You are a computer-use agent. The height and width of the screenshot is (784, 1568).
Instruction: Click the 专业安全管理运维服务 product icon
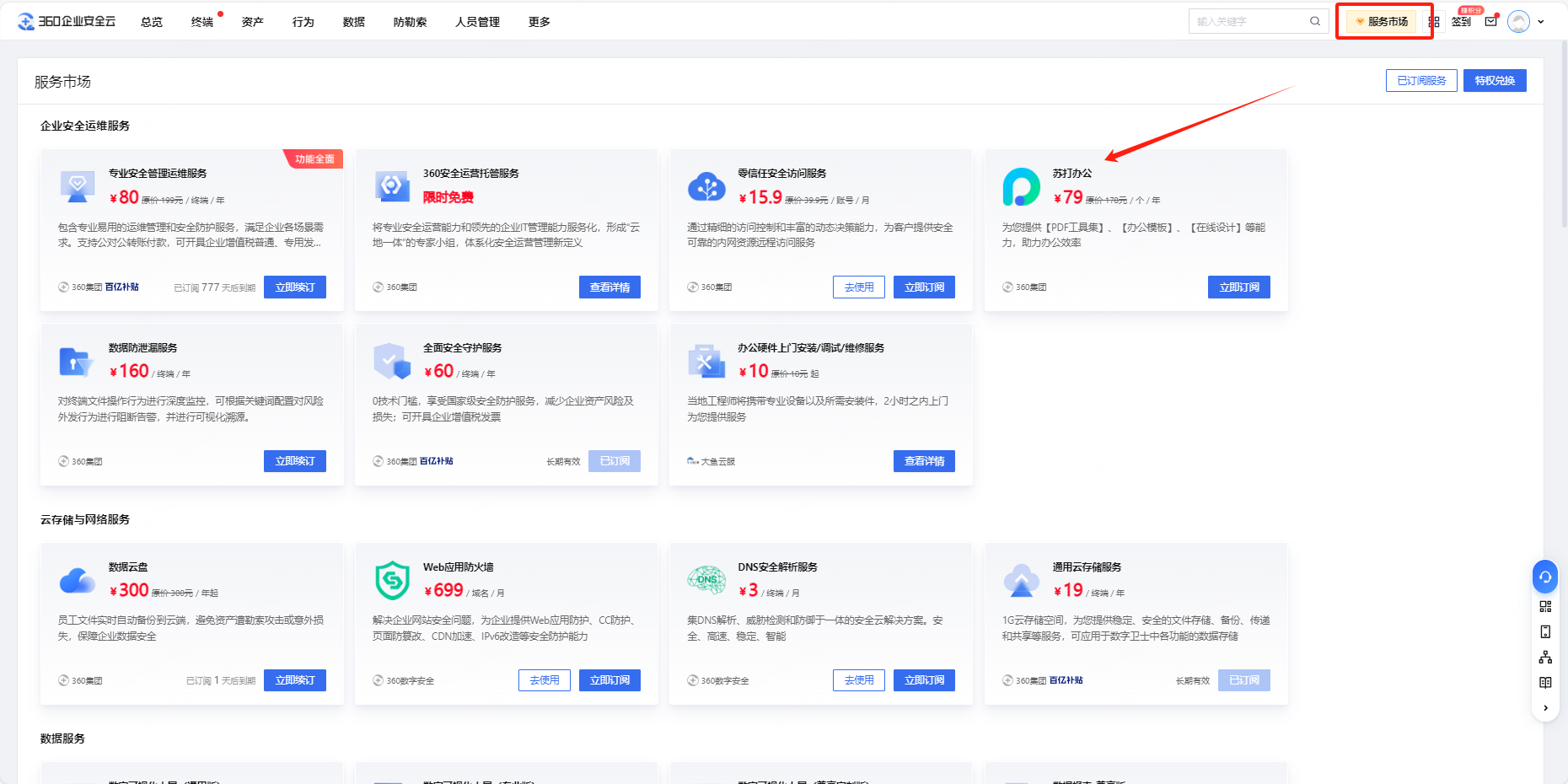[x=78, y=186]
